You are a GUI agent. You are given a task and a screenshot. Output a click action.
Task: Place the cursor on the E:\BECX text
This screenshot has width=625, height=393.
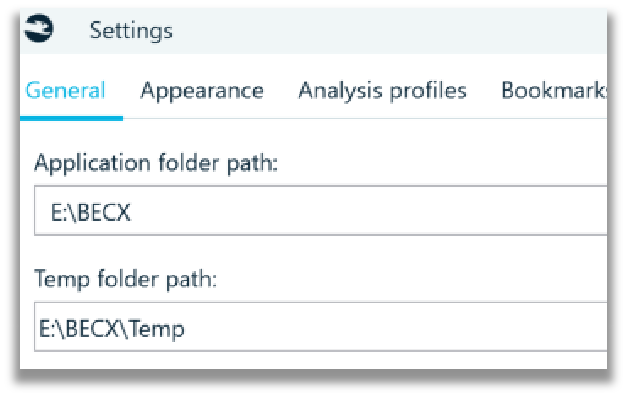(x=90, y=212)
